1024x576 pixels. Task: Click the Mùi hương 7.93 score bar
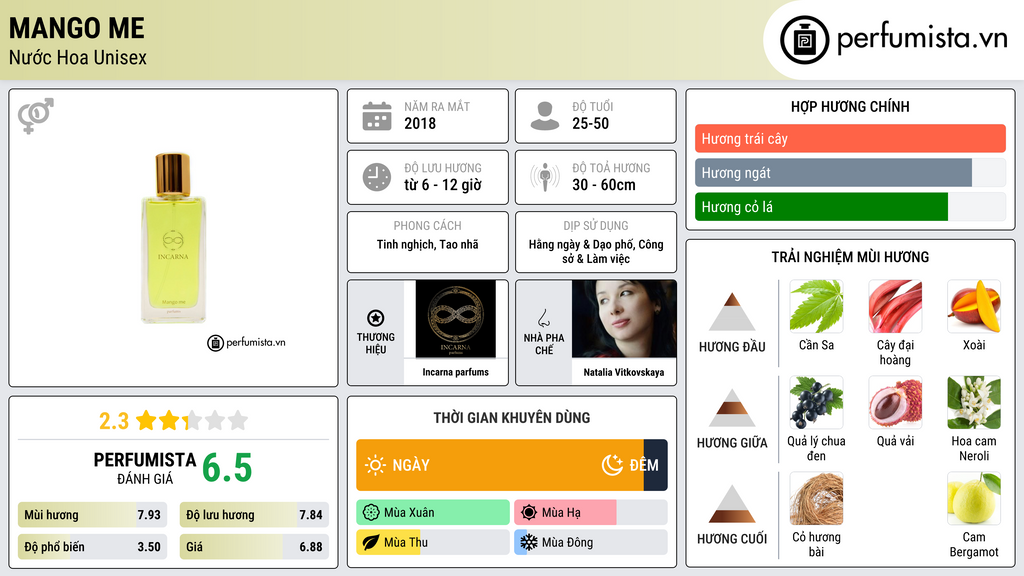point(92,515)
